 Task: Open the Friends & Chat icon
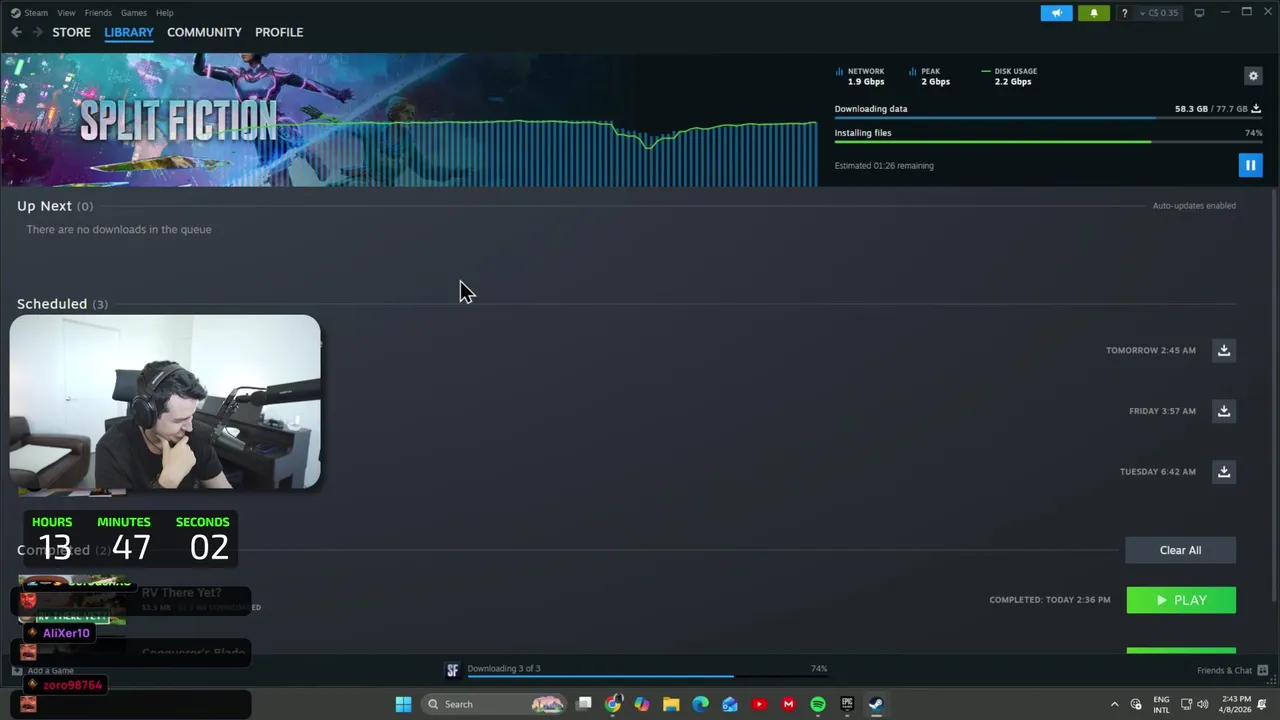point(1262,670)
